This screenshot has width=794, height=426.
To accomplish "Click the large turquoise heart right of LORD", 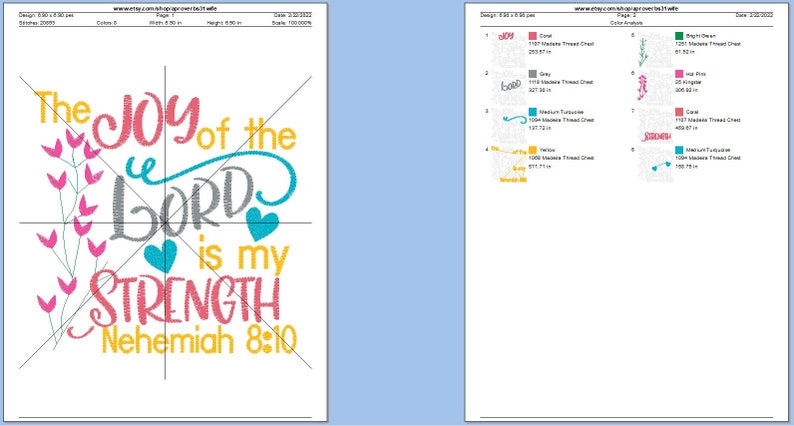I will pos(262,224).
